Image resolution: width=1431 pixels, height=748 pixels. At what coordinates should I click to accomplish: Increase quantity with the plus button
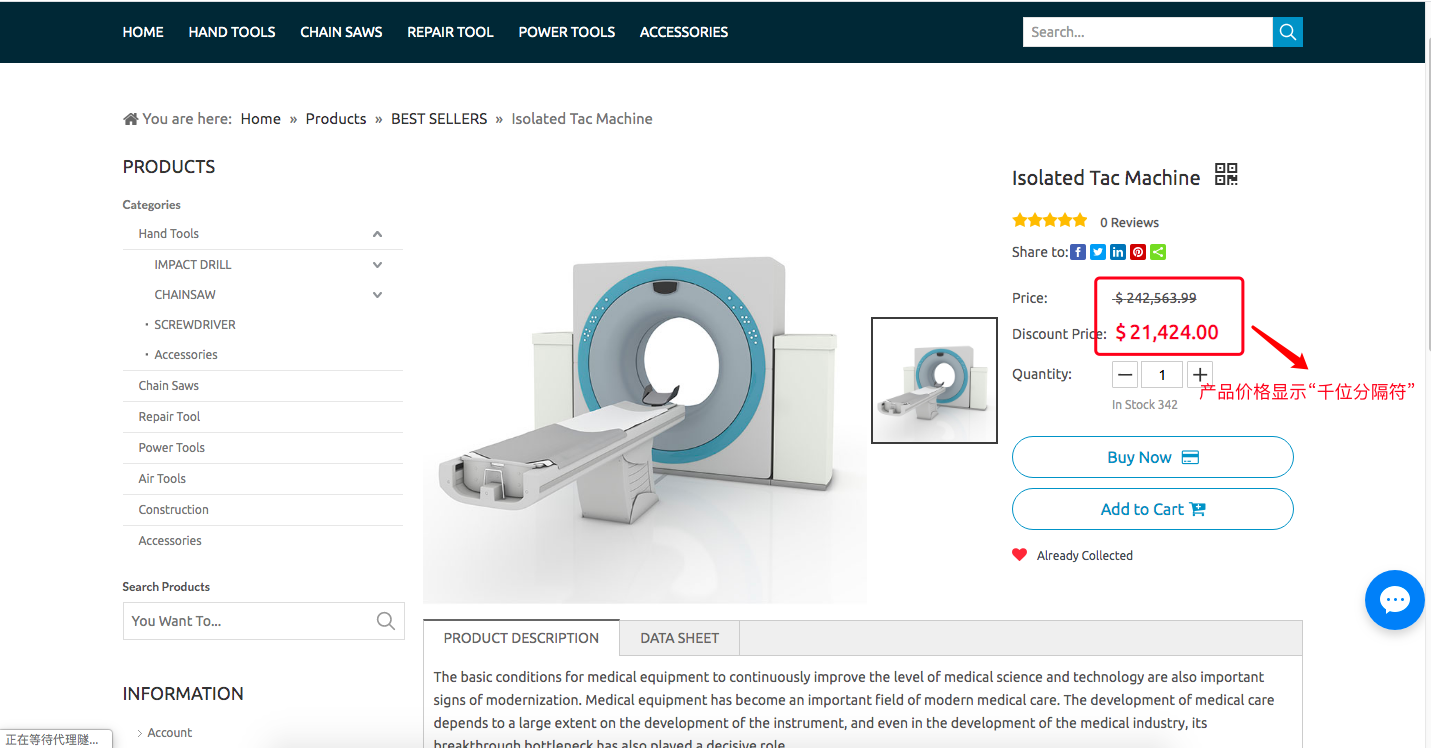1200,375
